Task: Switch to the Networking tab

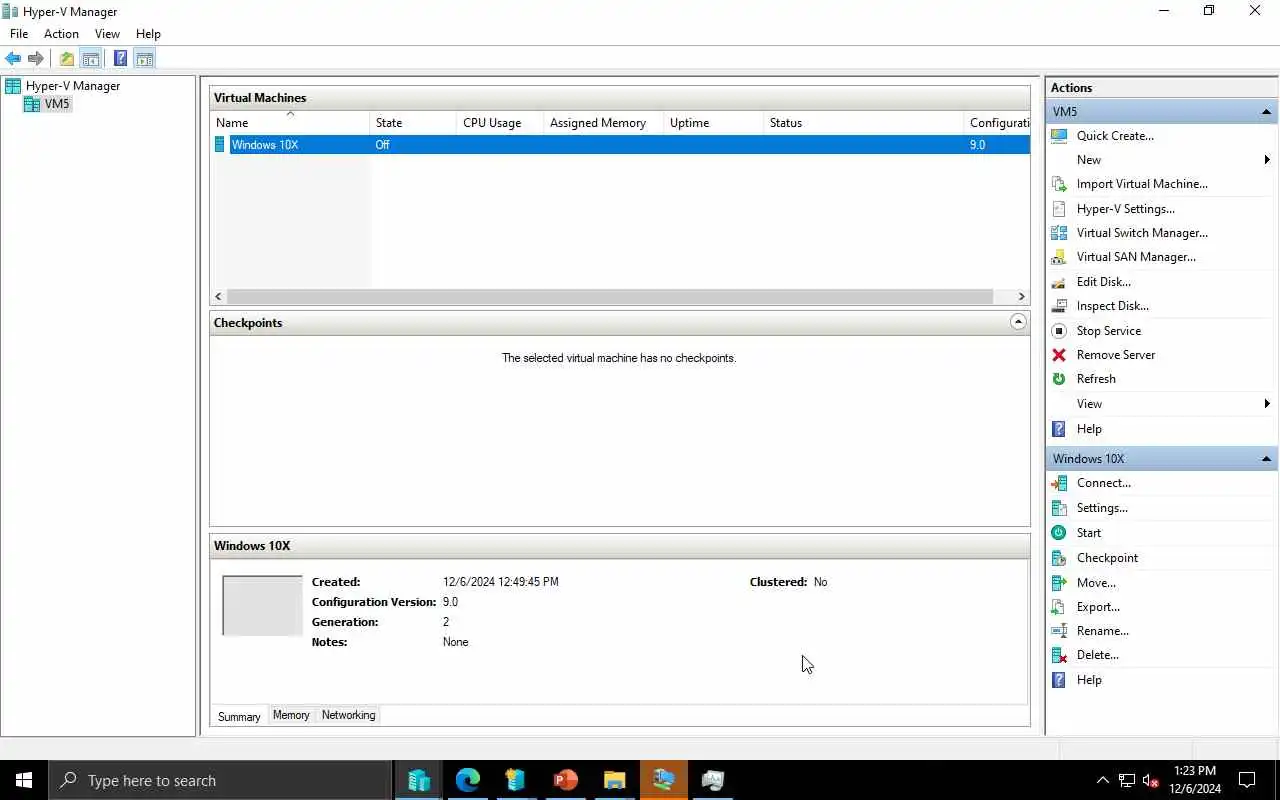Action: coord(349,715)
